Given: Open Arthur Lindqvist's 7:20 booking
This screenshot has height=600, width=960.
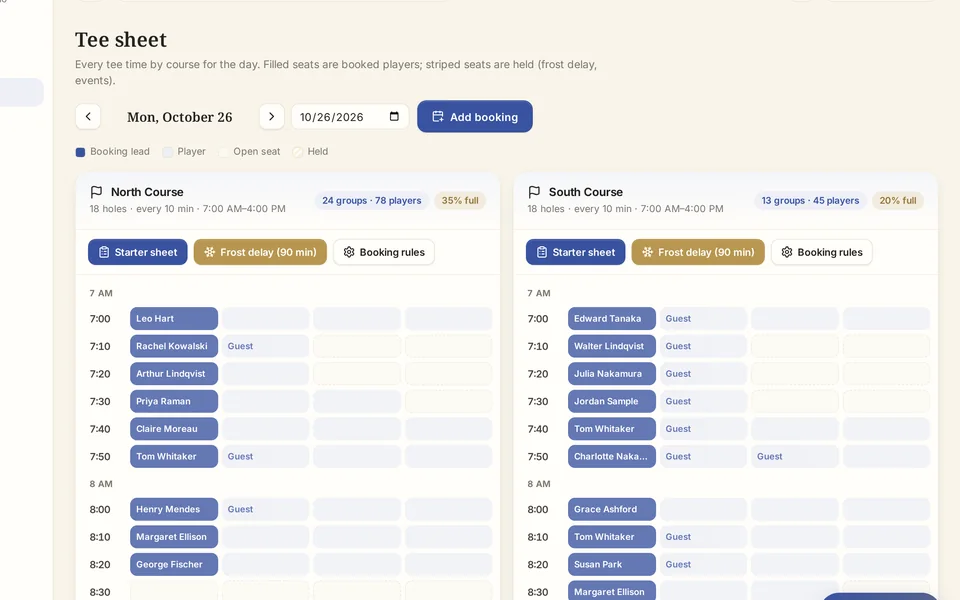Looking at the screenshot, I should coord(174,373).
